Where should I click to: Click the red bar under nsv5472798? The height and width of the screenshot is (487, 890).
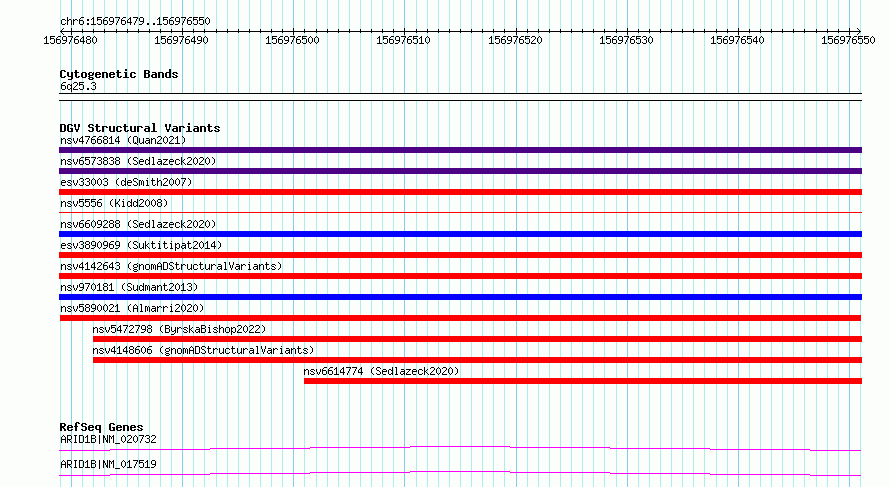[477, 339]
